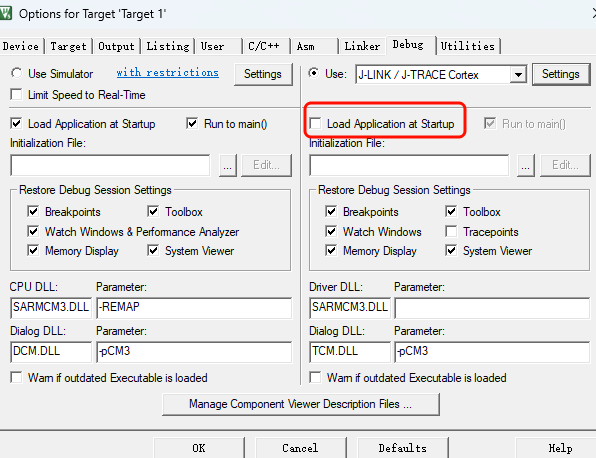Toggle debugger Toolbox checkbox
The width and height of the screenshot is (596, 458).
coord(451,211)
